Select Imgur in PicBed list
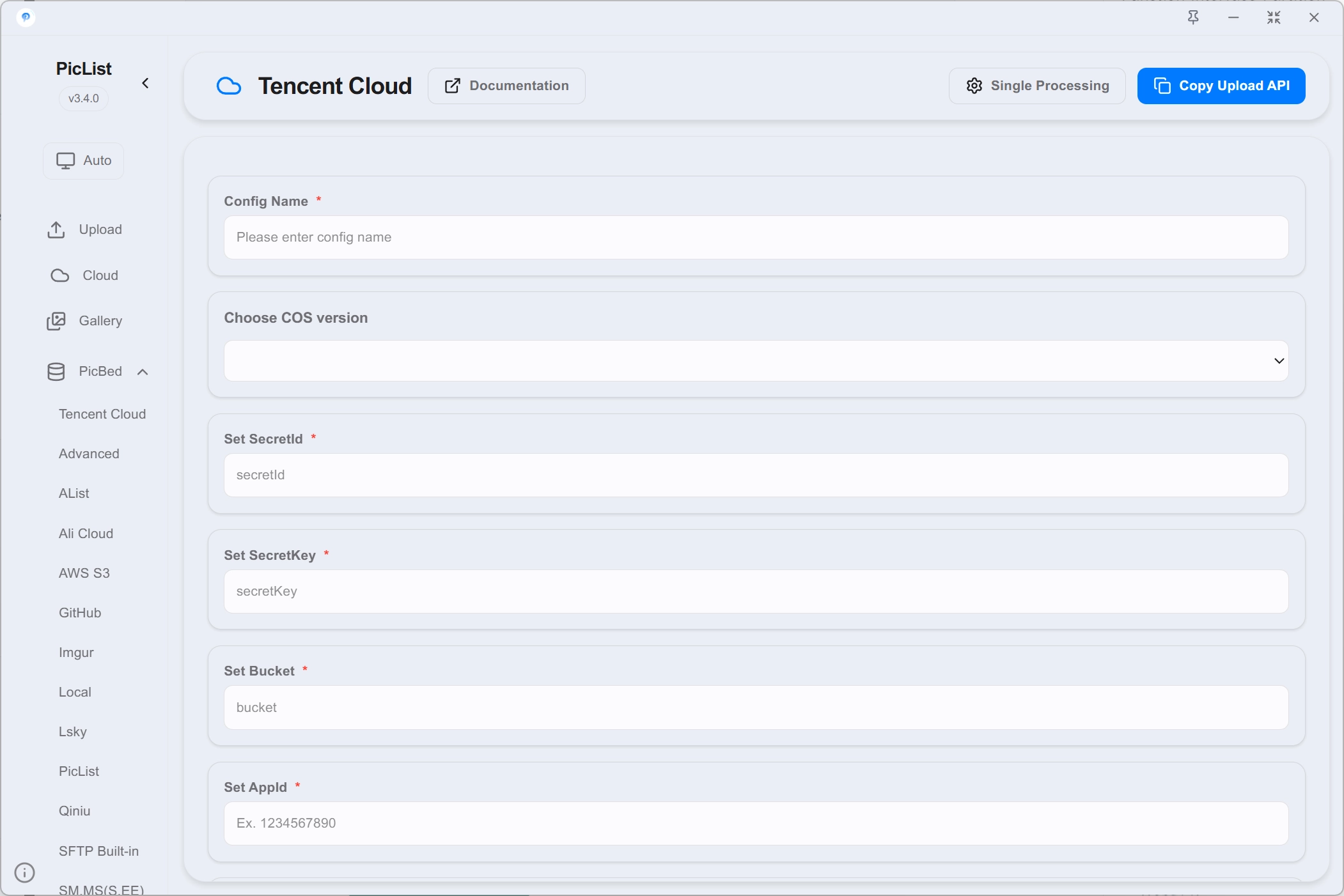This screenshot has height=896, width=1344. coord(76,653)
